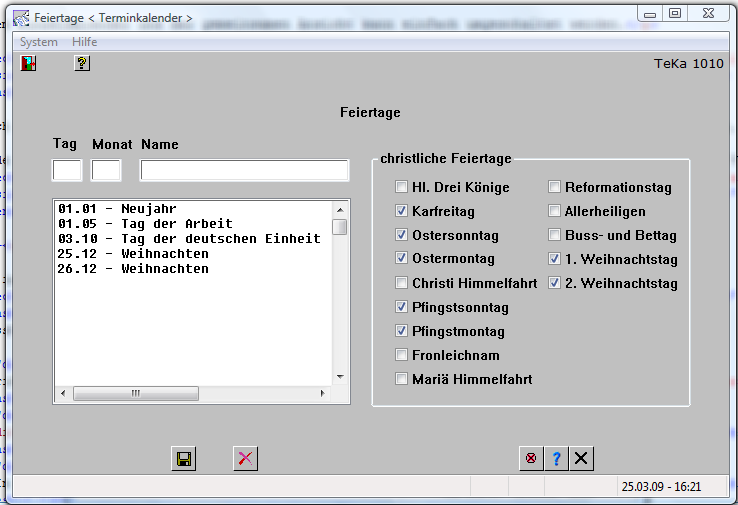This screenshot has height=505, width=738.
Task: Click the list's scroll down arrow
Action: 340,376
